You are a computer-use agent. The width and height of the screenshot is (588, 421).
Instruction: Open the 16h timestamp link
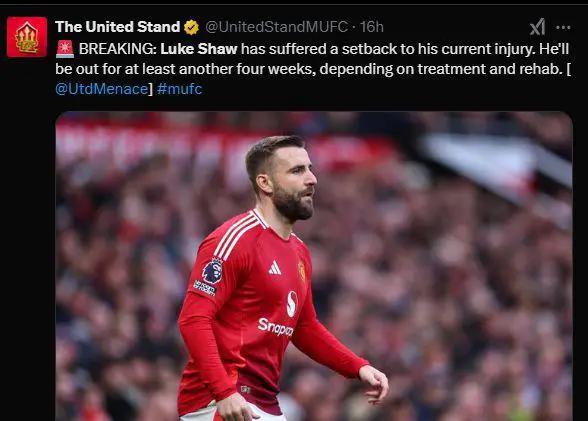tap(372, 27)
